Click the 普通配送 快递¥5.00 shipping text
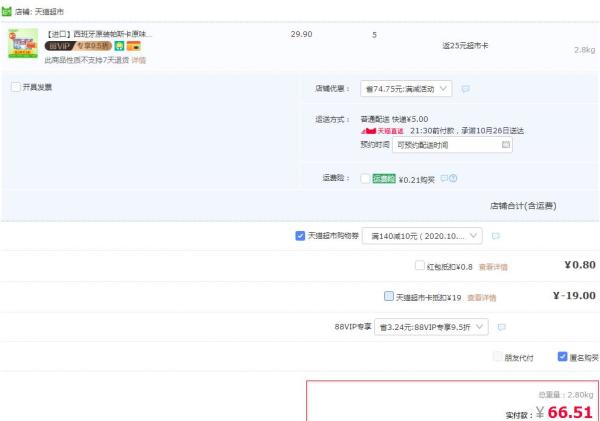This screenshot has width=600, height=421. point(395,119)
